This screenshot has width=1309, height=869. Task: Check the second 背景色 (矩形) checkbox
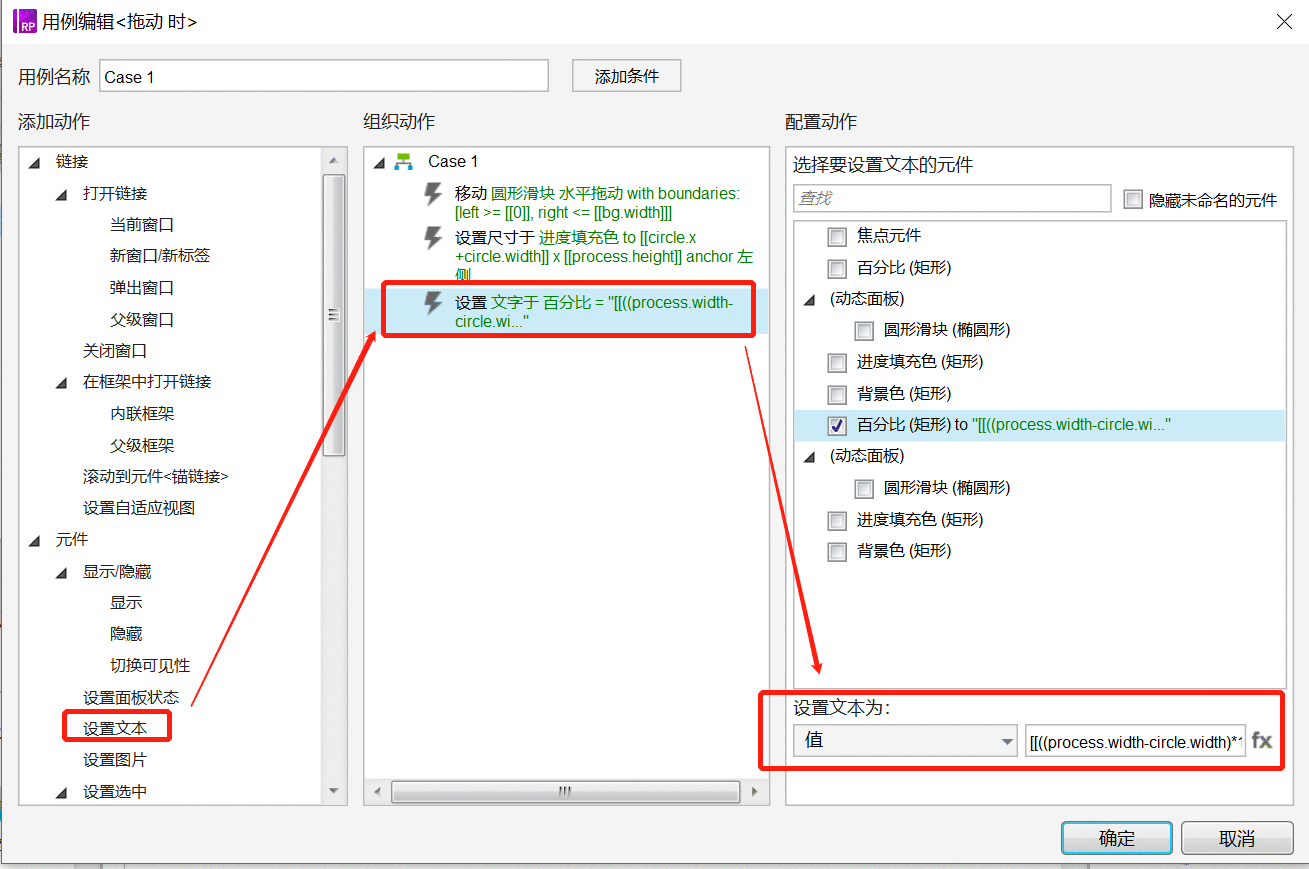837,551
